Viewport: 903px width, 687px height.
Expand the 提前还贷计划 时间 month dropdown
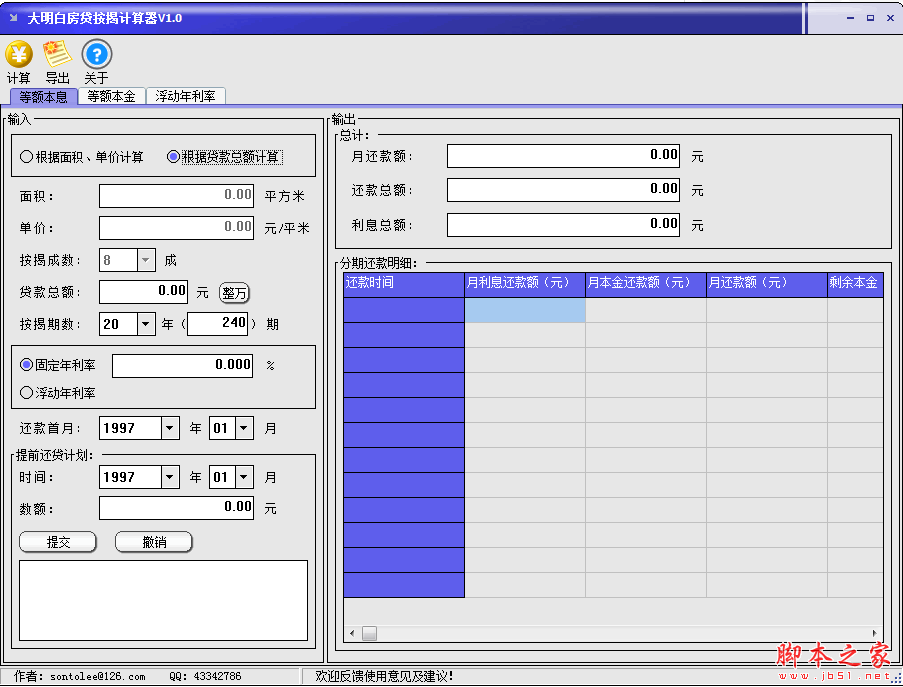pyautogui.click(x=244, y=477)
